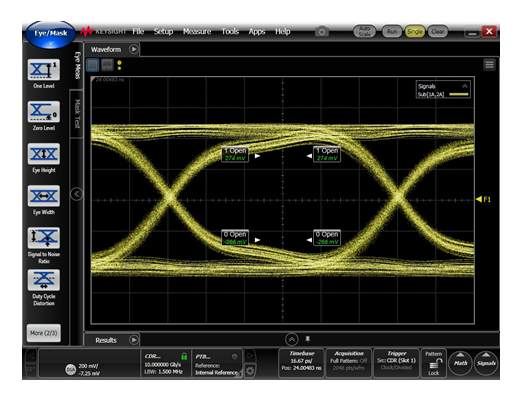
Task: Click the More (2/3) button
Action: pos(44,333)
